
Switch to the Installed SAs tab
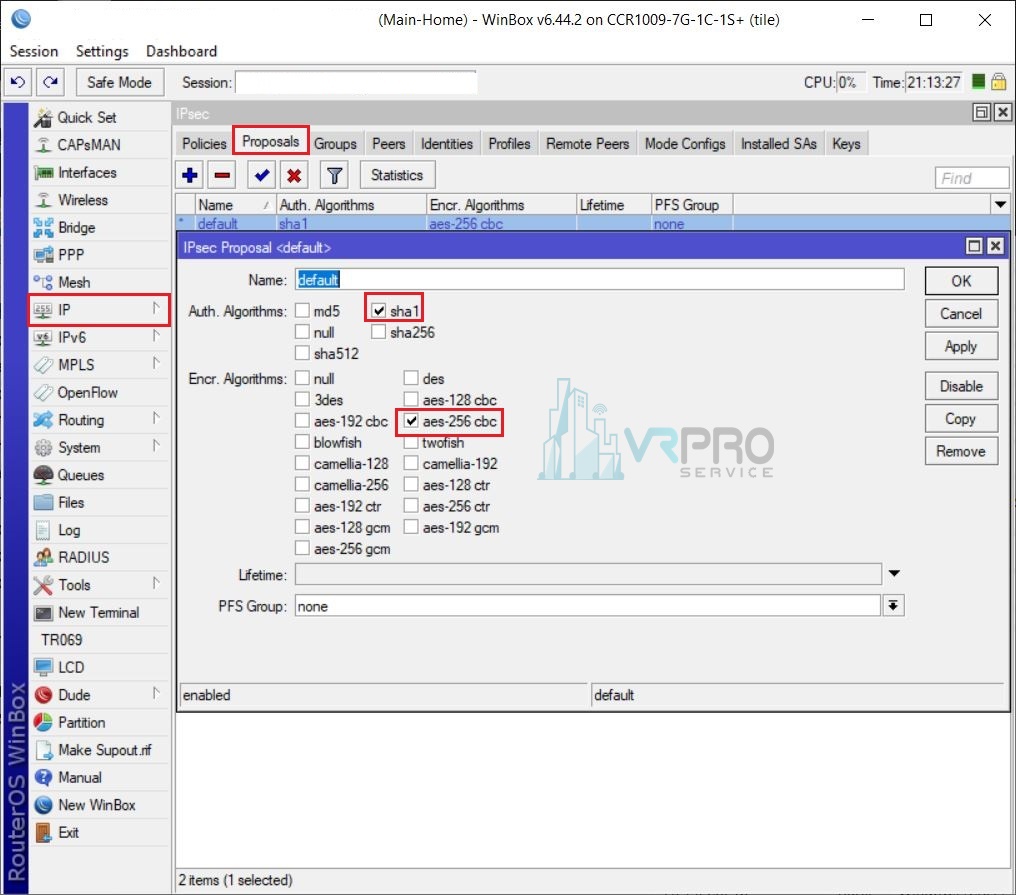[778, 144]
